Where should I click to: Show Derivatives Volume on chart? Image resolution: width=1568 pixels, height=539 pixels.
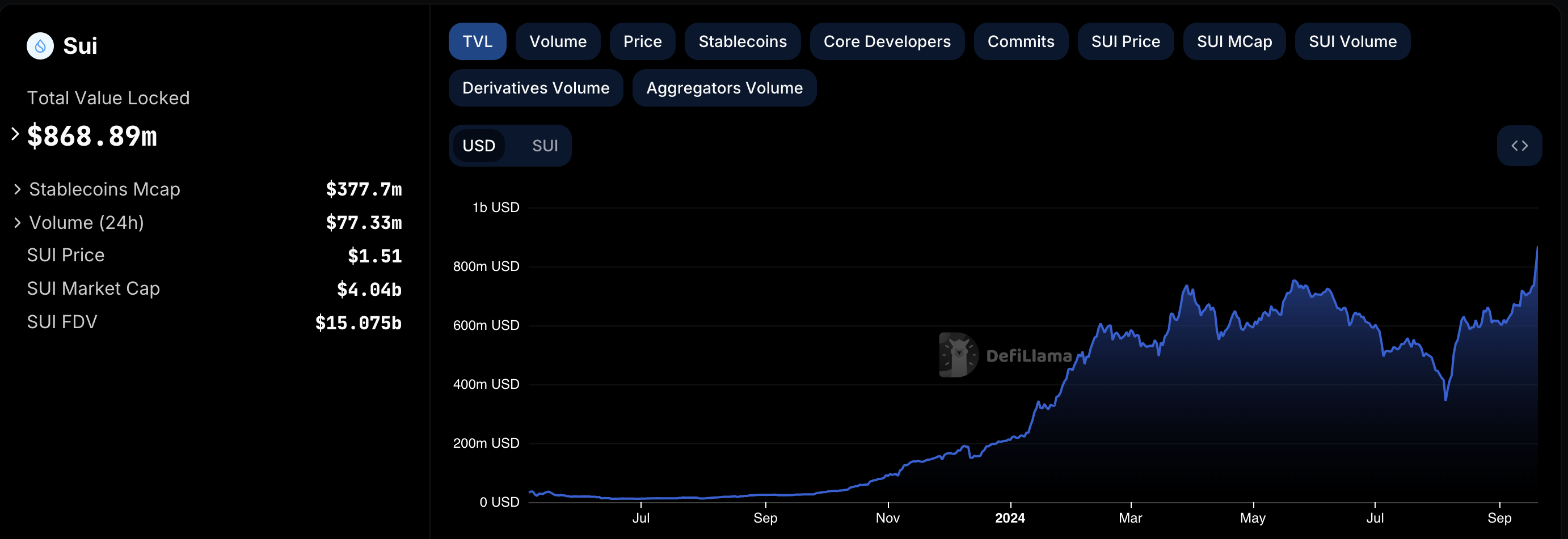click(535, 88)
